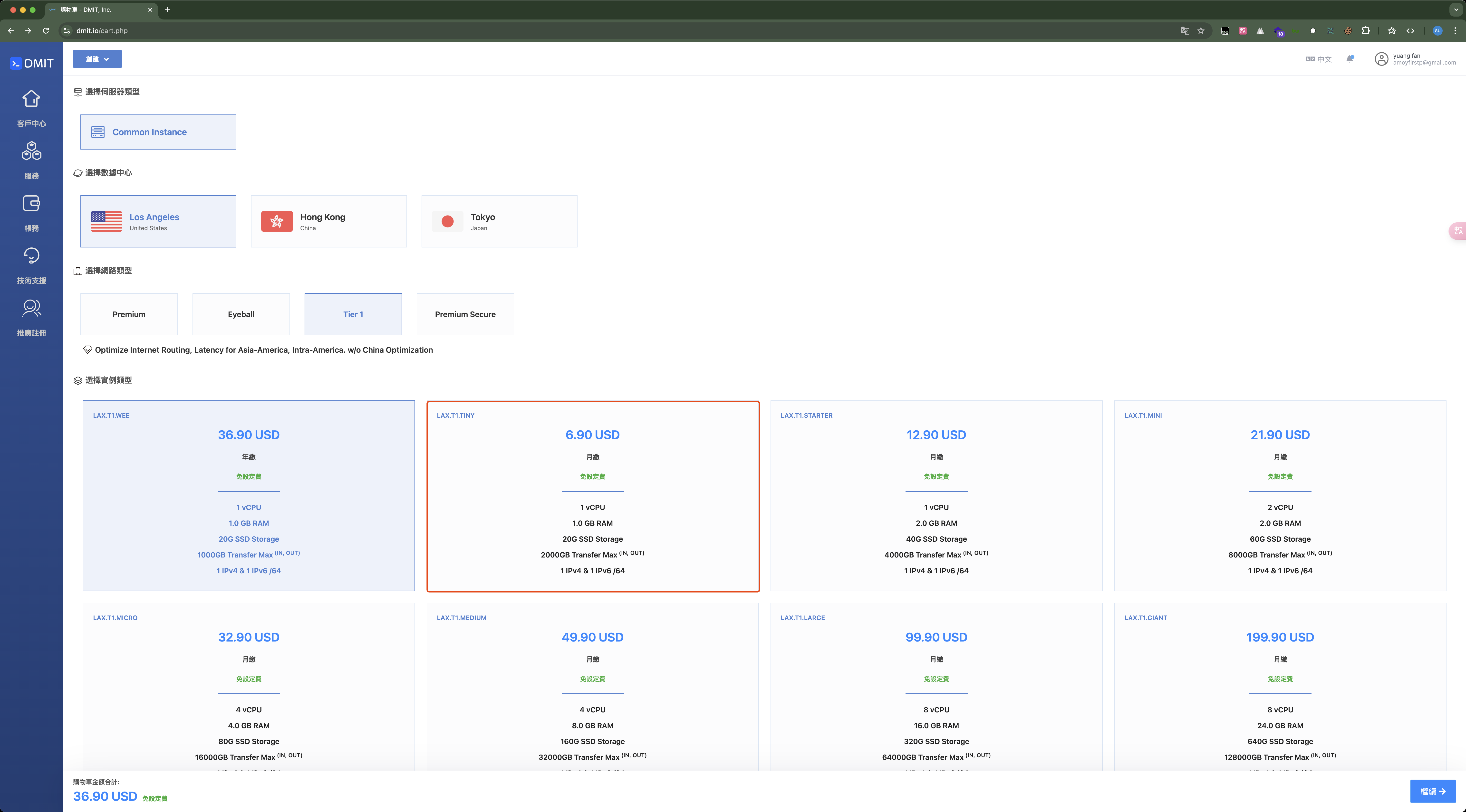Click the floating translate widget on right edge
The width and height of the screenshot is (1466, 812).
pos(1458,230)
